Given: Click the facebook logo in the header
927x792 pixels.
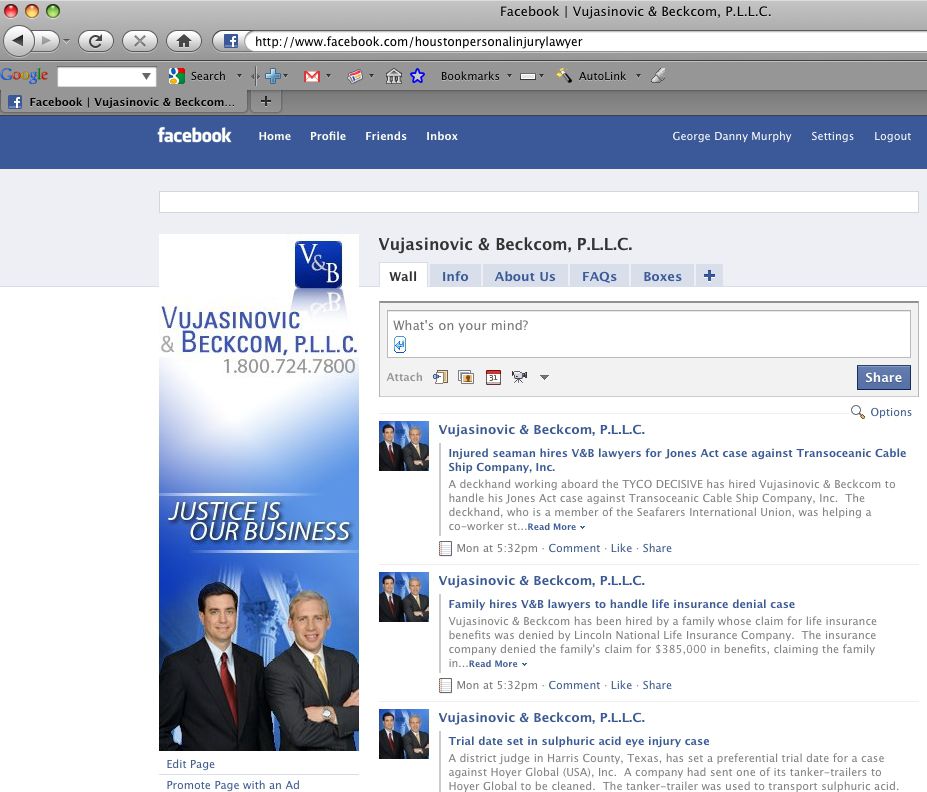Looking at the screenshot, I should pos(194,135).
